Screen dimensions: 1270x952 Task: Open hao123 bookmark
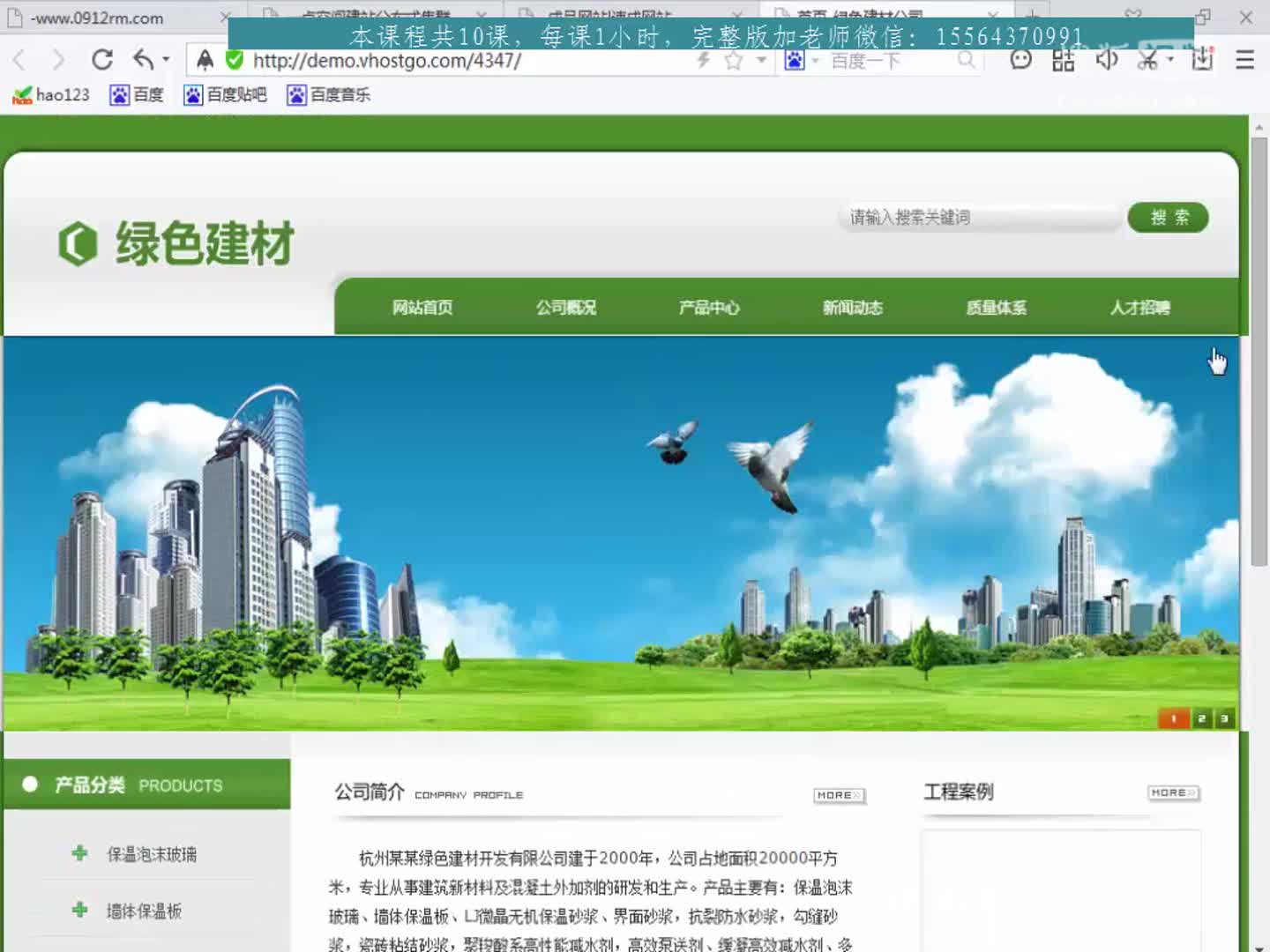coord(51,94)
